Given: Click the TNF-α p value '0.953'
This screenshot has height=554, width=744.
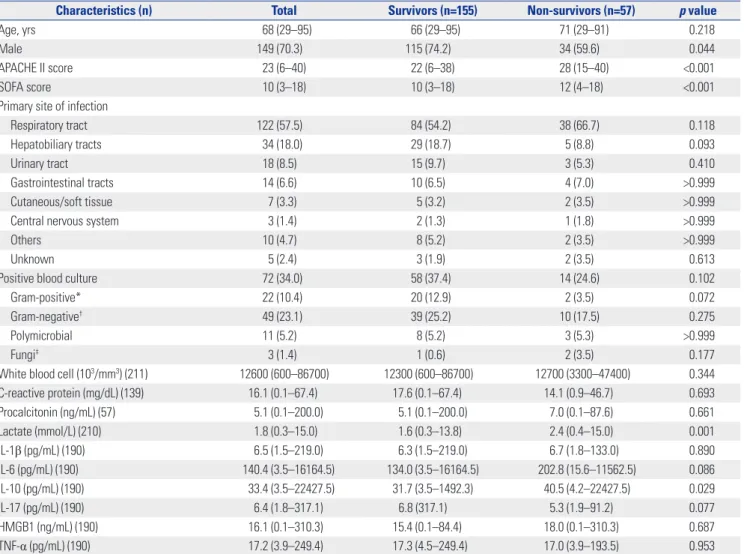Looking at the screenshot, I should (x=702, y=546).
